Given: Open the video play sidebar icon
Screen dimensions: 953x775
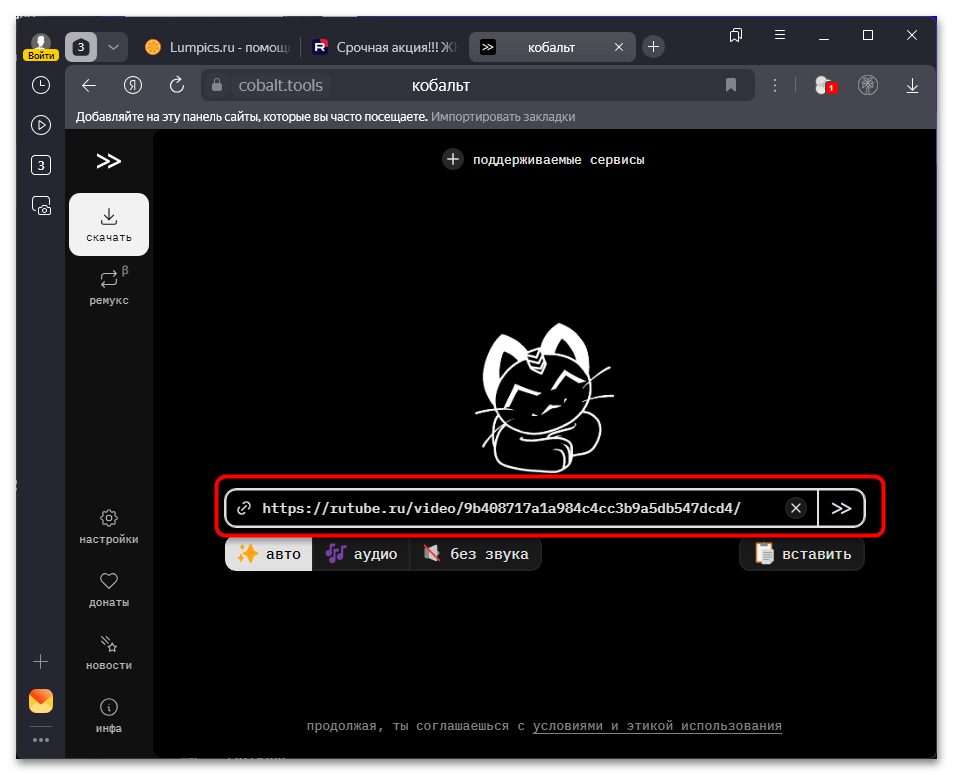Looking at the screenshot, I should (41, 125).
